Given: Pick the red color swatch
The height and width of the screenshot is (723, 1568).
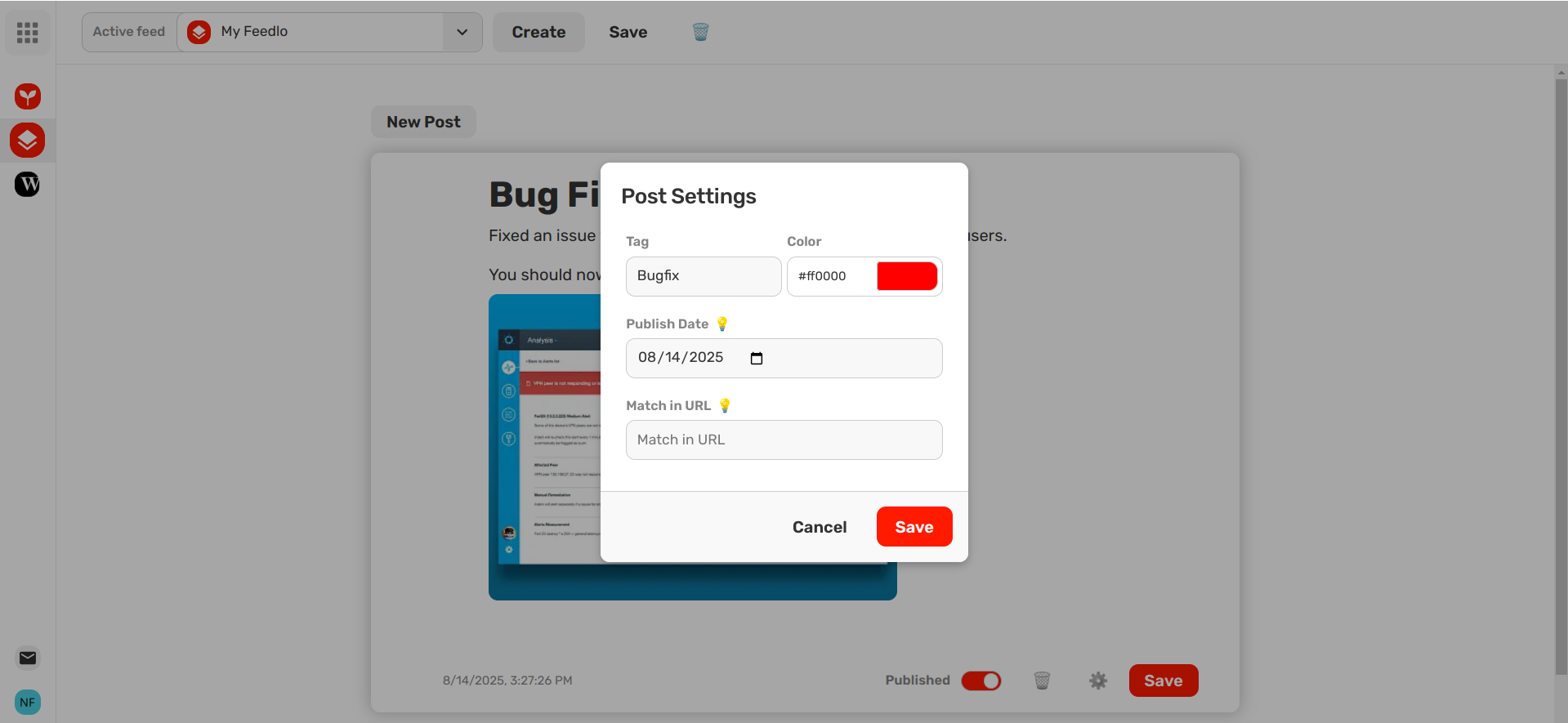Looking at the screenshot, I should click(907, 276).
